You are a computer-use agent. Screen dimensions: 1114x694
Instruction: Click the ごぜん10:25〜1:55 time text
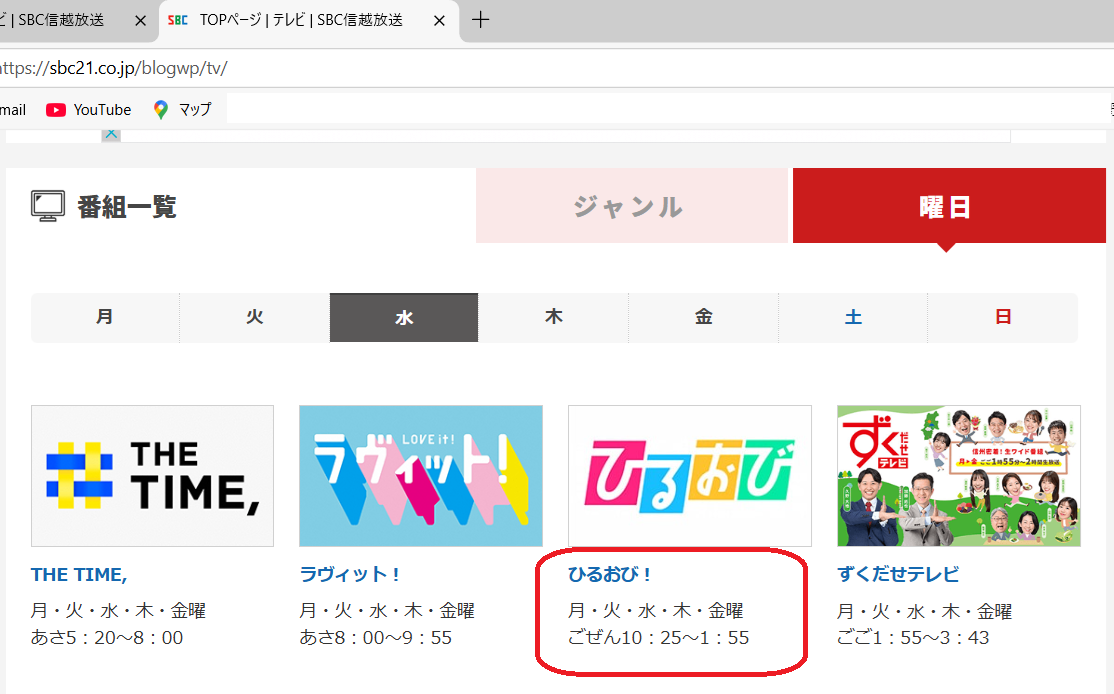click(x=659, y=638)
